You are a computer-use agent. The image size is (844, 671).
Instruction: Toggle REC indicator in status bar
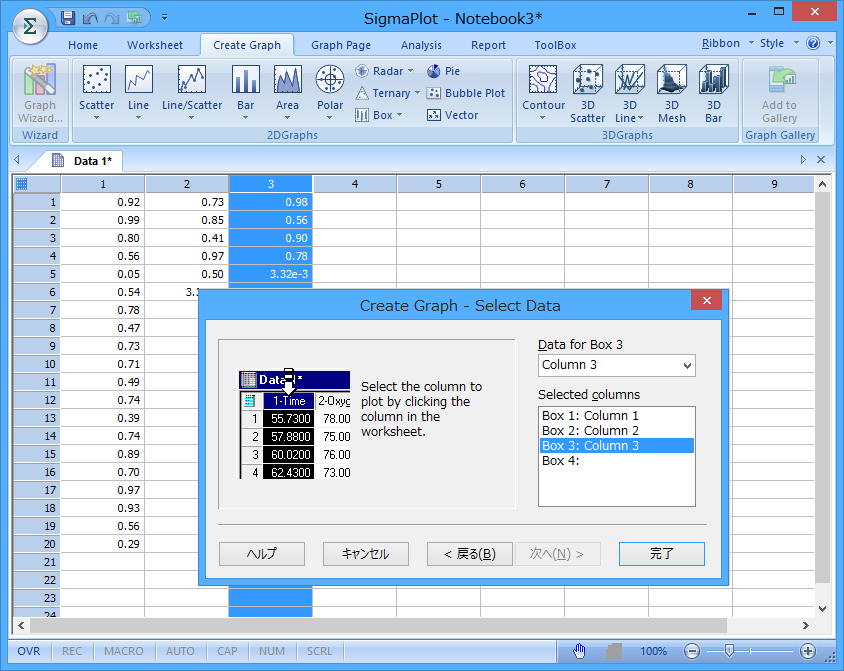(x=72, y=651)
